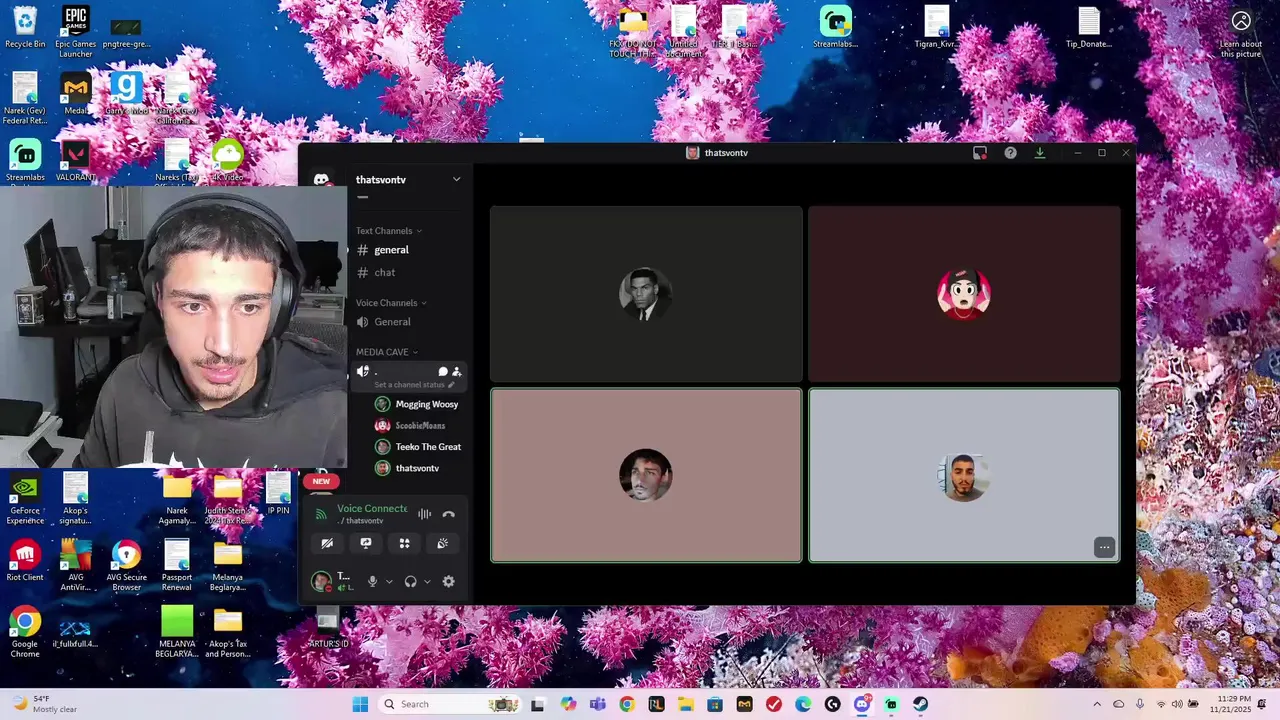
Task: Open taskbar clock showing 11:29 PM
Action: click(1229, 704)
